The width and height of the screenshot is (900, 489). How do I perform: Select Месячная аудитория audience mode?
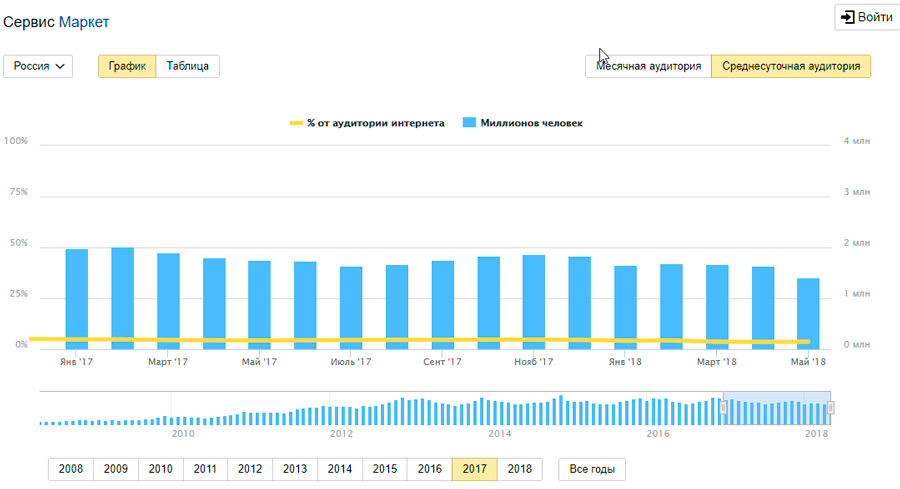tap(648, 67)
